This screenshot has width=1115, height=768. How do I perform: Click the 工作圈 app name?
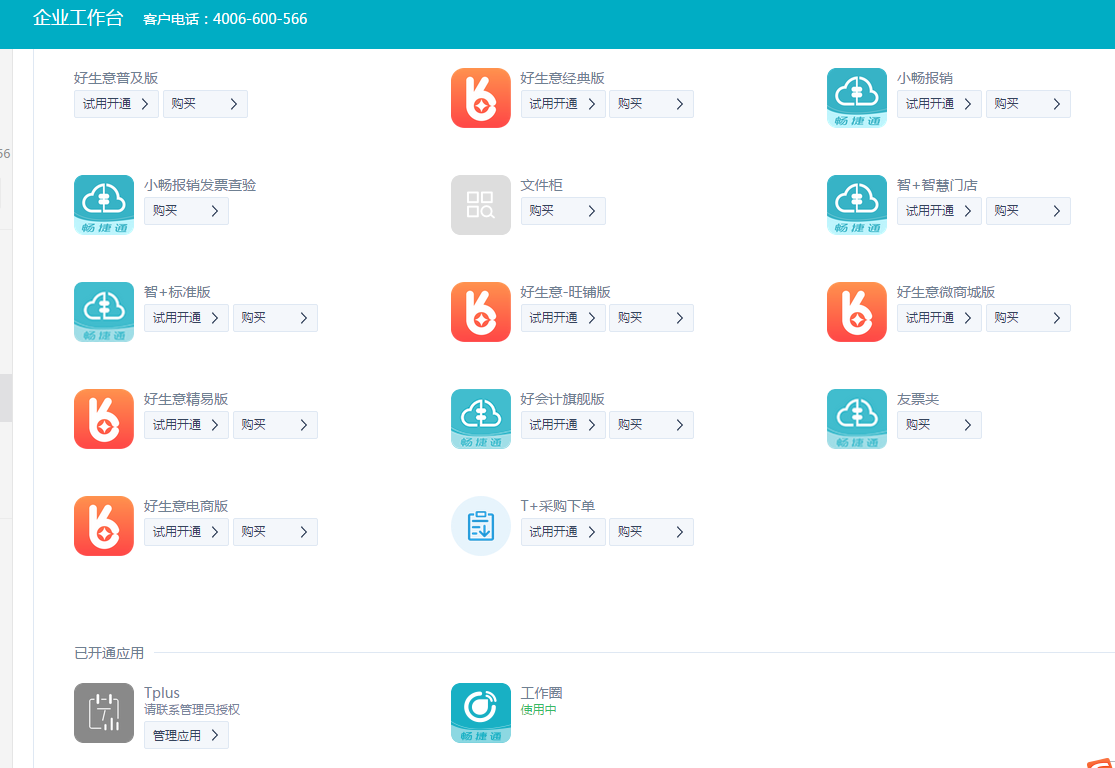click(541, 693)
